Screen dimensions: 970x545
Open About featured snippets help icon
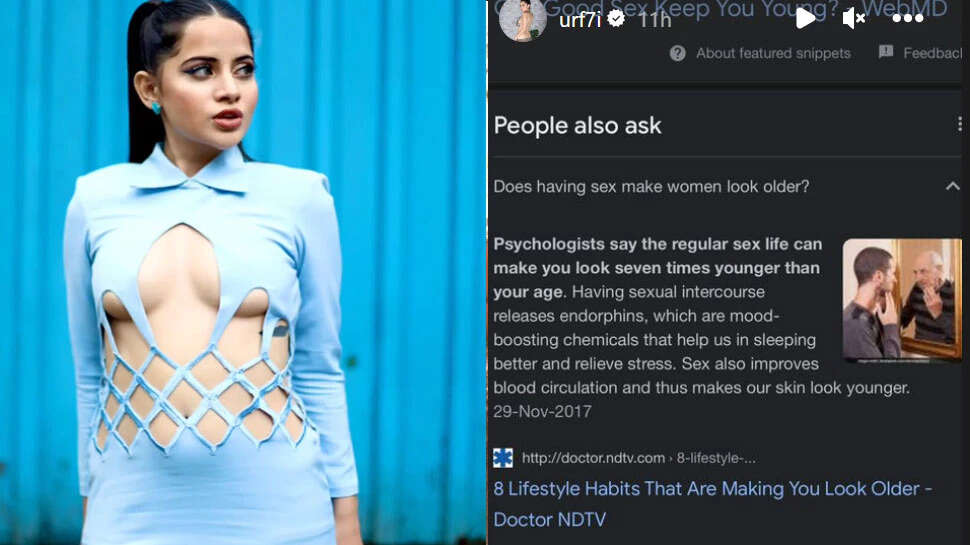[677, 53]
